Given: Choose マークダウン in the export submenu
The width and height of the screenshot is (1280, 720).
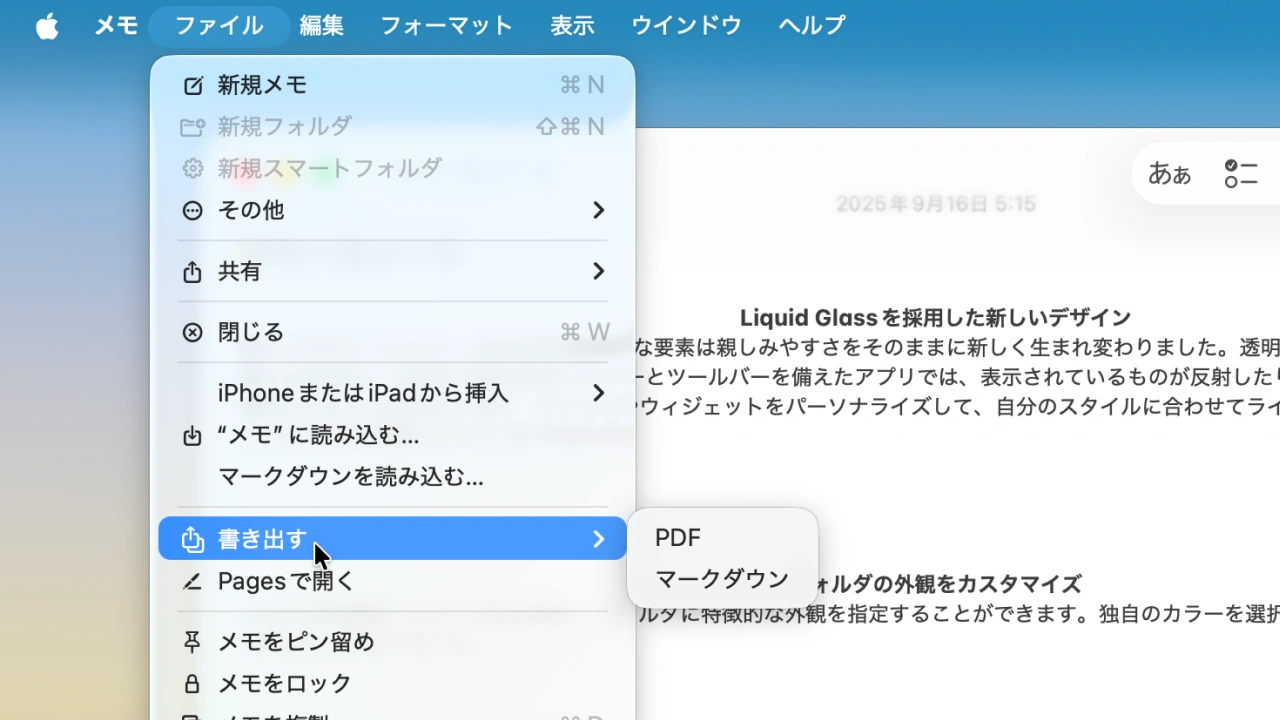Looking at the screenshot, I should [x=721, y=579].
